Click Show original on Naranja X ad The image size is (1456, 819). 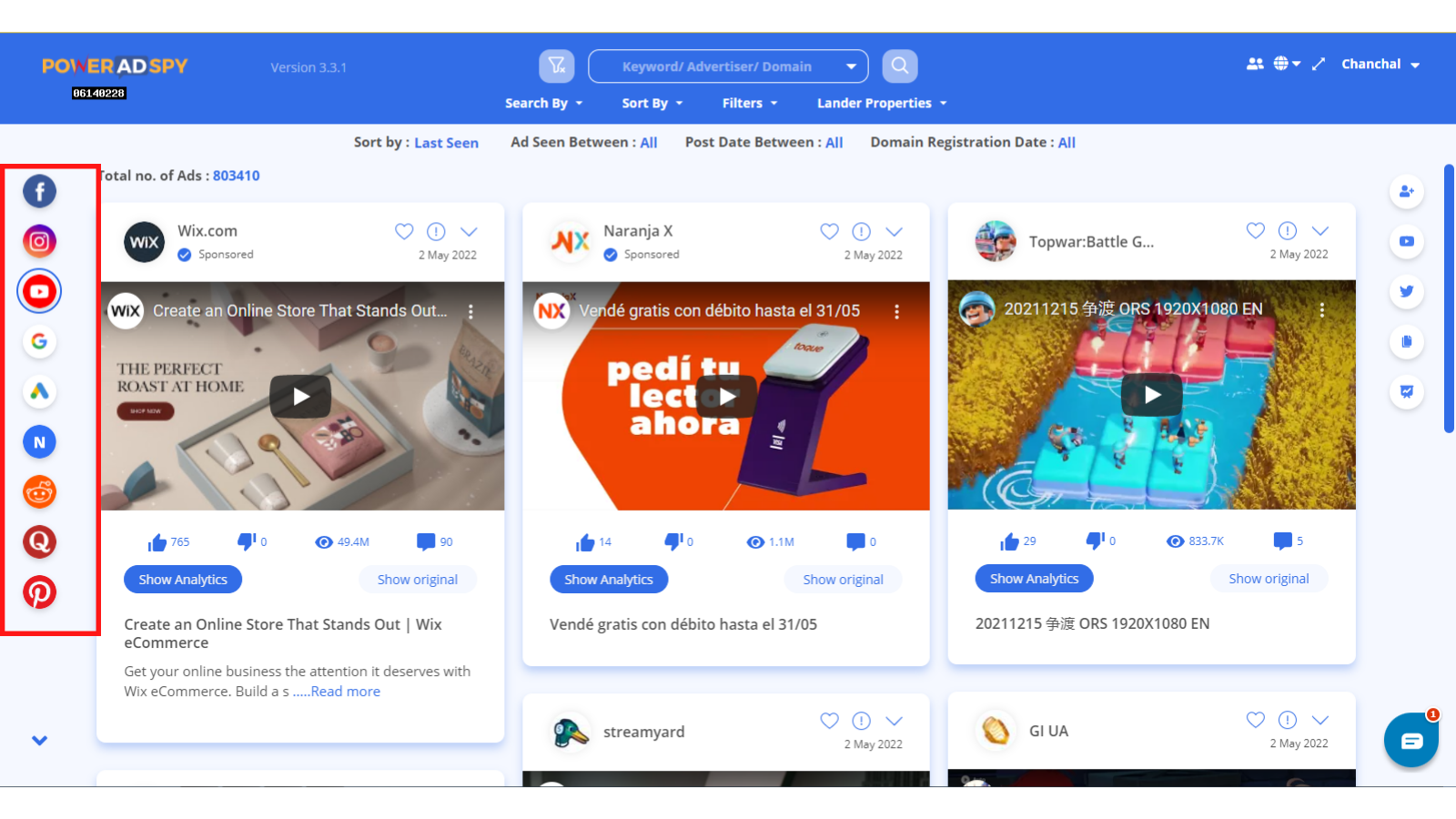coord(844,580)
